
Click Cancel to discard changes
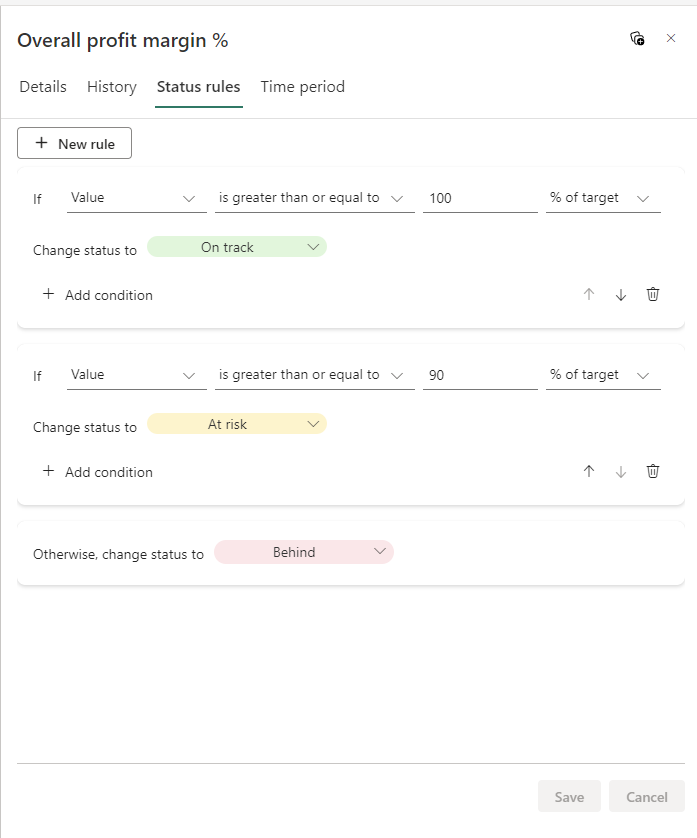tap(646, 796)
